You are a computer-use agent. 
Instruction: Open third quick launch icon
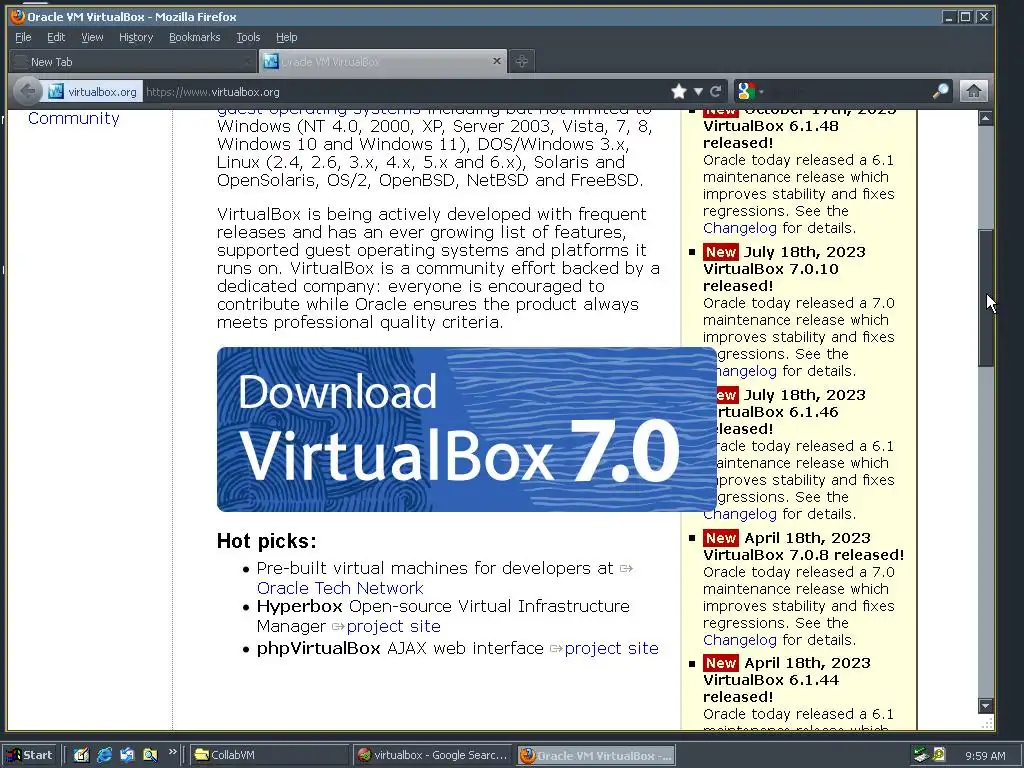(127, 755)
